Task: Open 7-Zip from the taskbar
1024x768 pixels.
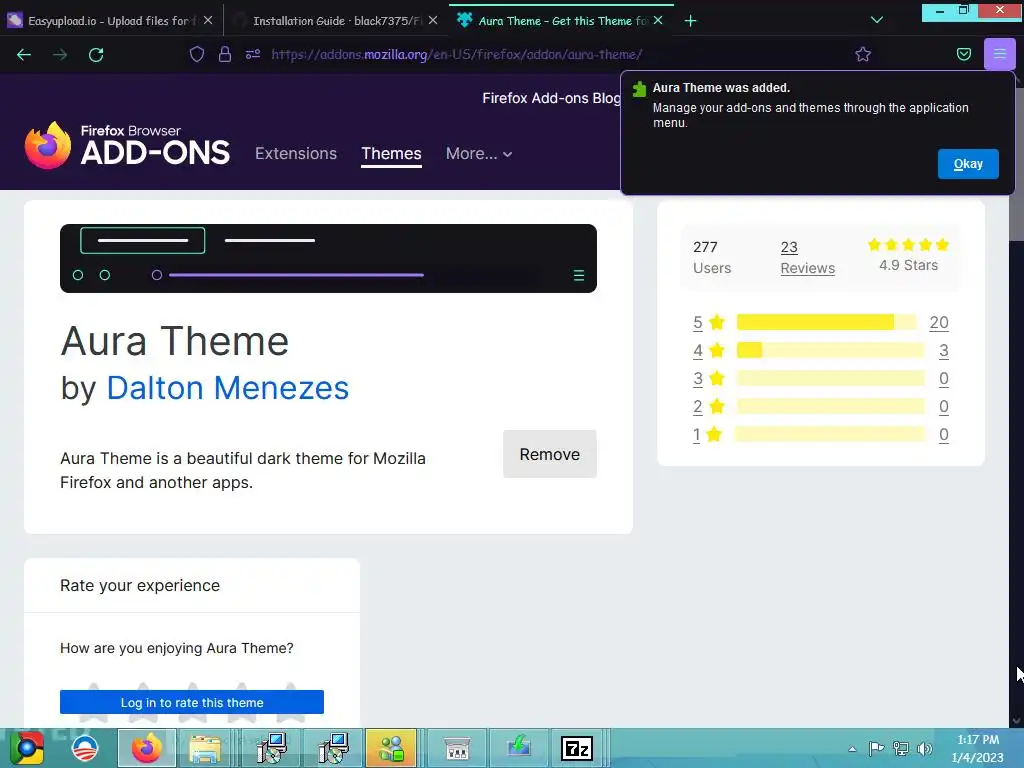Action: (577, 748)
